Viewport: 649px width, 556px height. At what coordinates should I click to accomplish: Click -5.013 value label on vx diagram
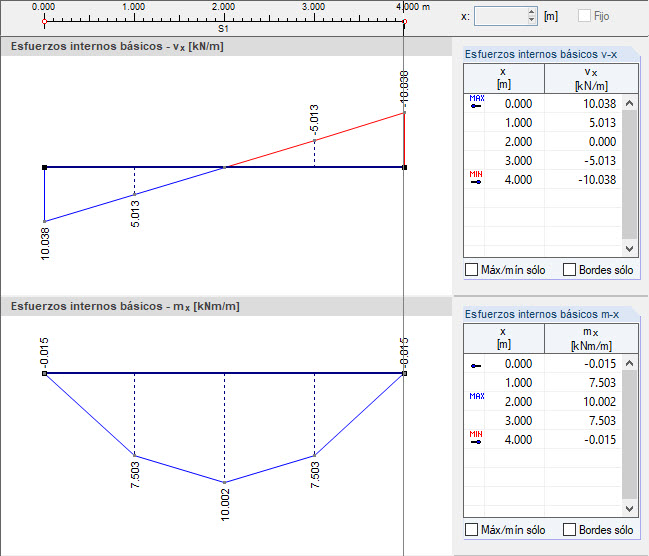(x=314, y=119)
